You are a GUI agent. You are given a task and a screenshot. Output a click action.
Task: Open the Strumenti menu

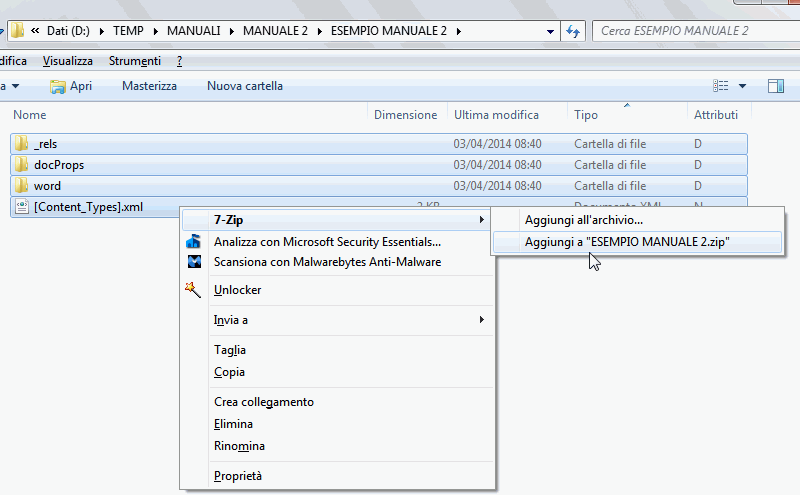[x=135, y=61]
